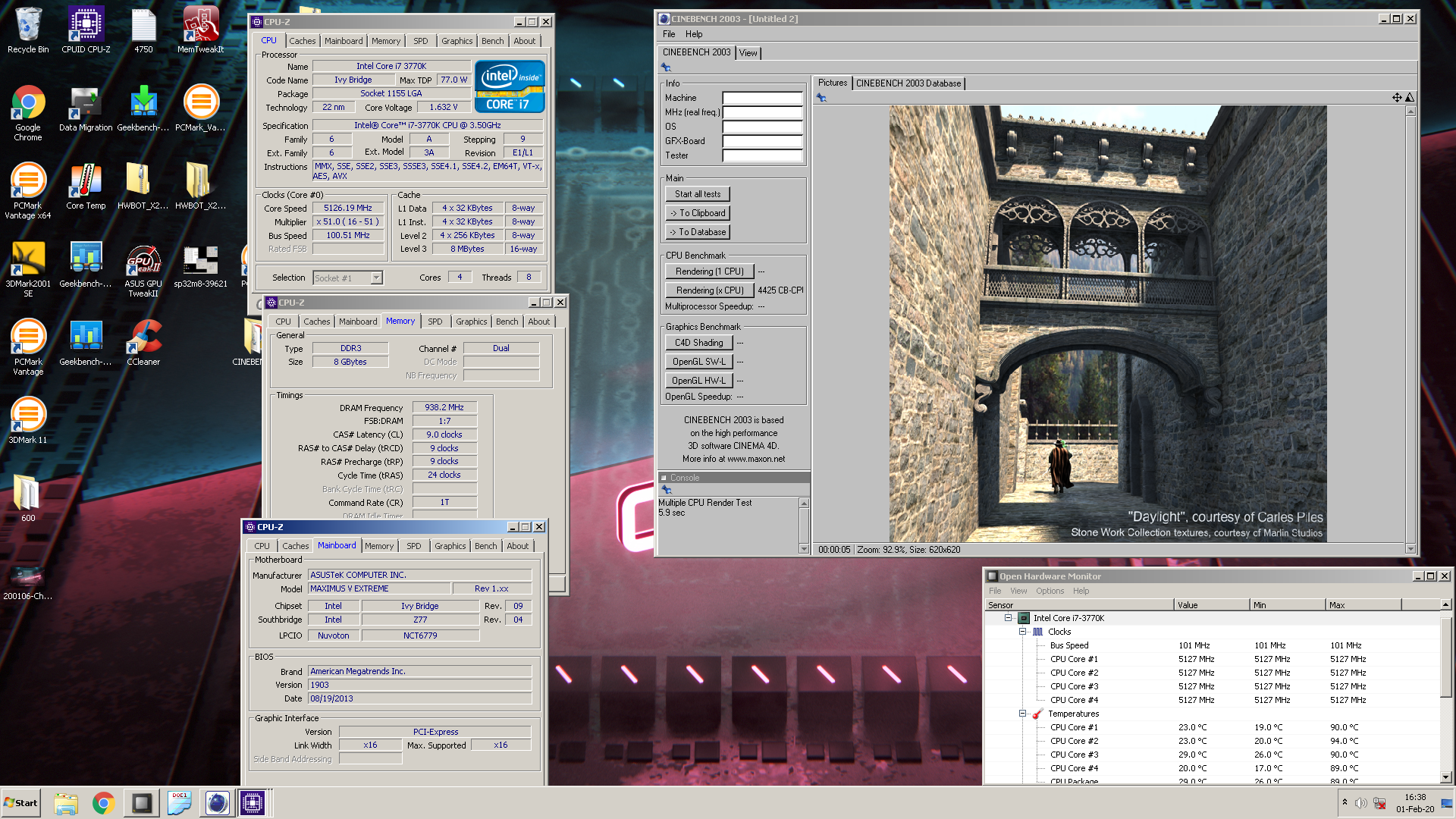
Task: Start the C4D Shading graphics test
Action: 699,343
